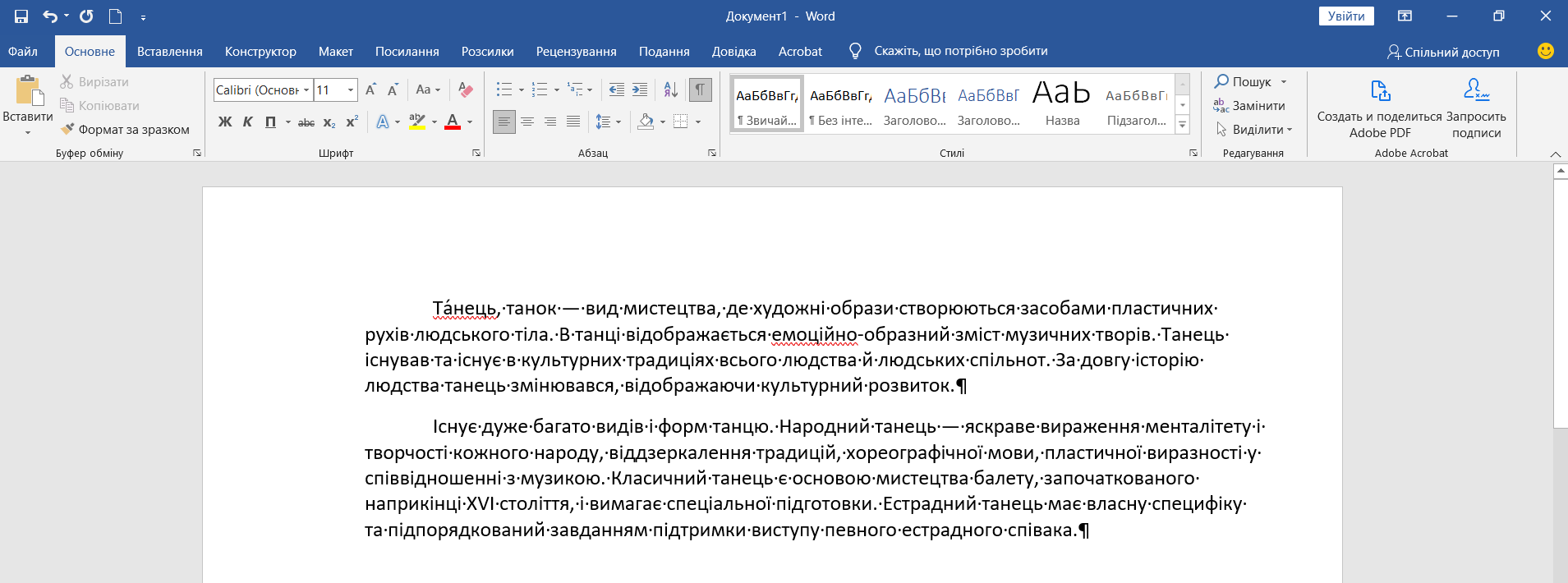This screenshot has width=1568, height=583.
Task: Click the Format Painter brush icon
Action: (67, 129)
